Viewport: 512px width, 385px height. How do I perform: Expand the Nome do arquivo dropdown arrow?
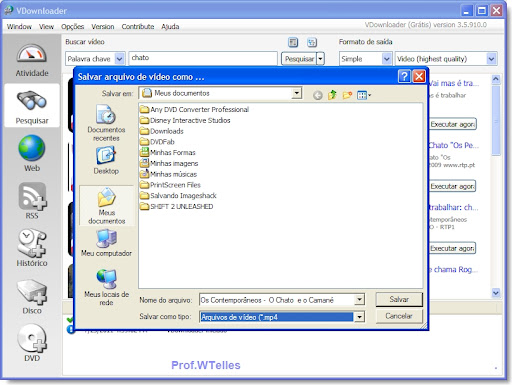tap(359, 300)
